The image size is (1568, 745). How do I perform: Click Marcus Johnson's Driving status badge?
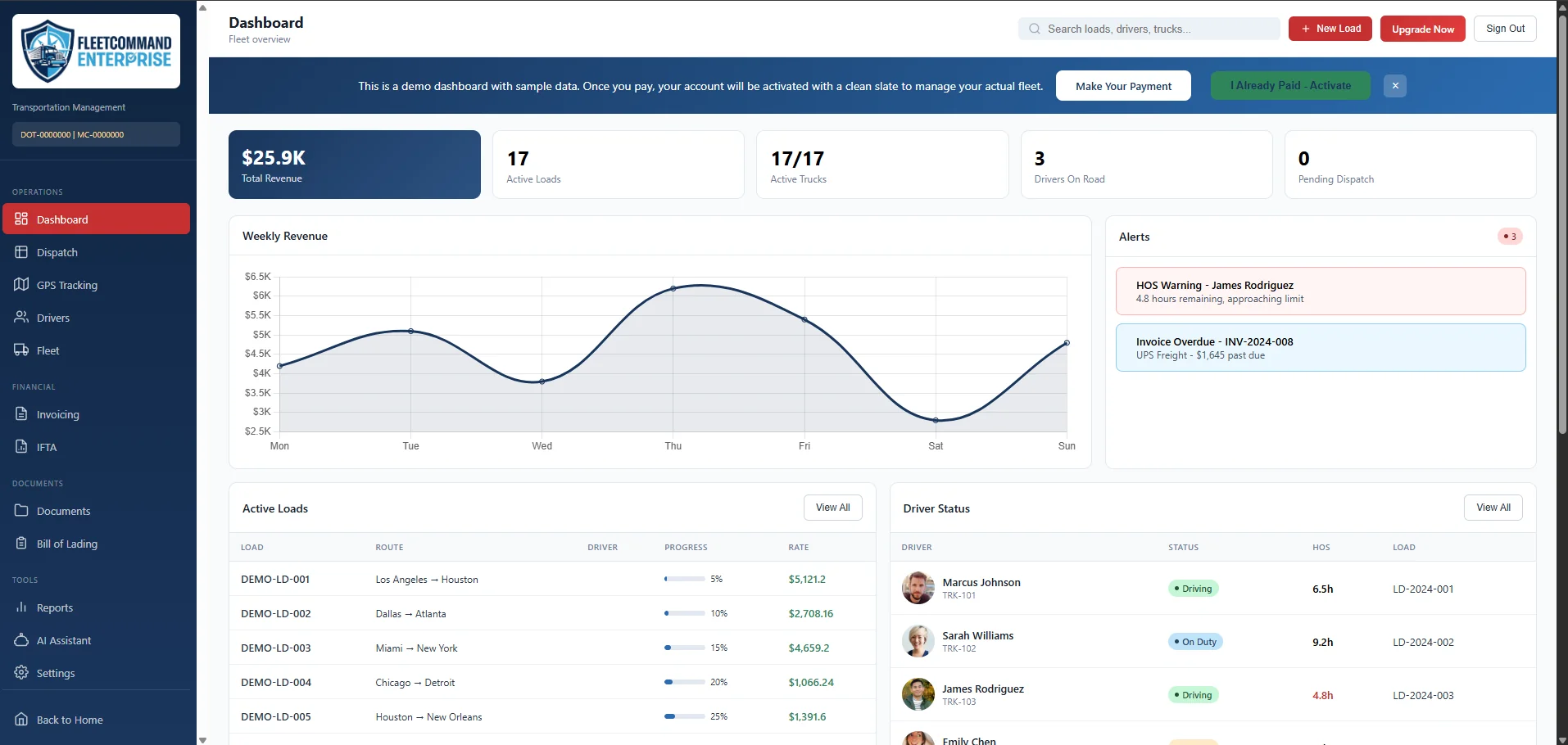point(1193,589)
